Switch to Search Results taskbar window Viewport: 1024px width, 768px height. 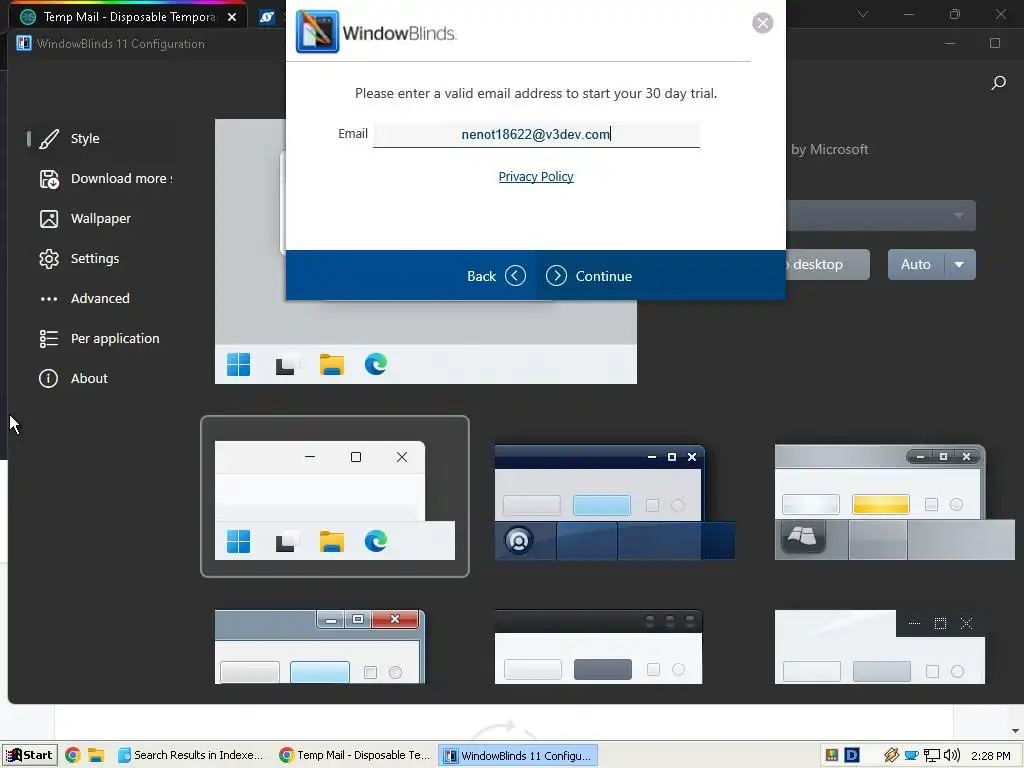(x=191, y=756)
